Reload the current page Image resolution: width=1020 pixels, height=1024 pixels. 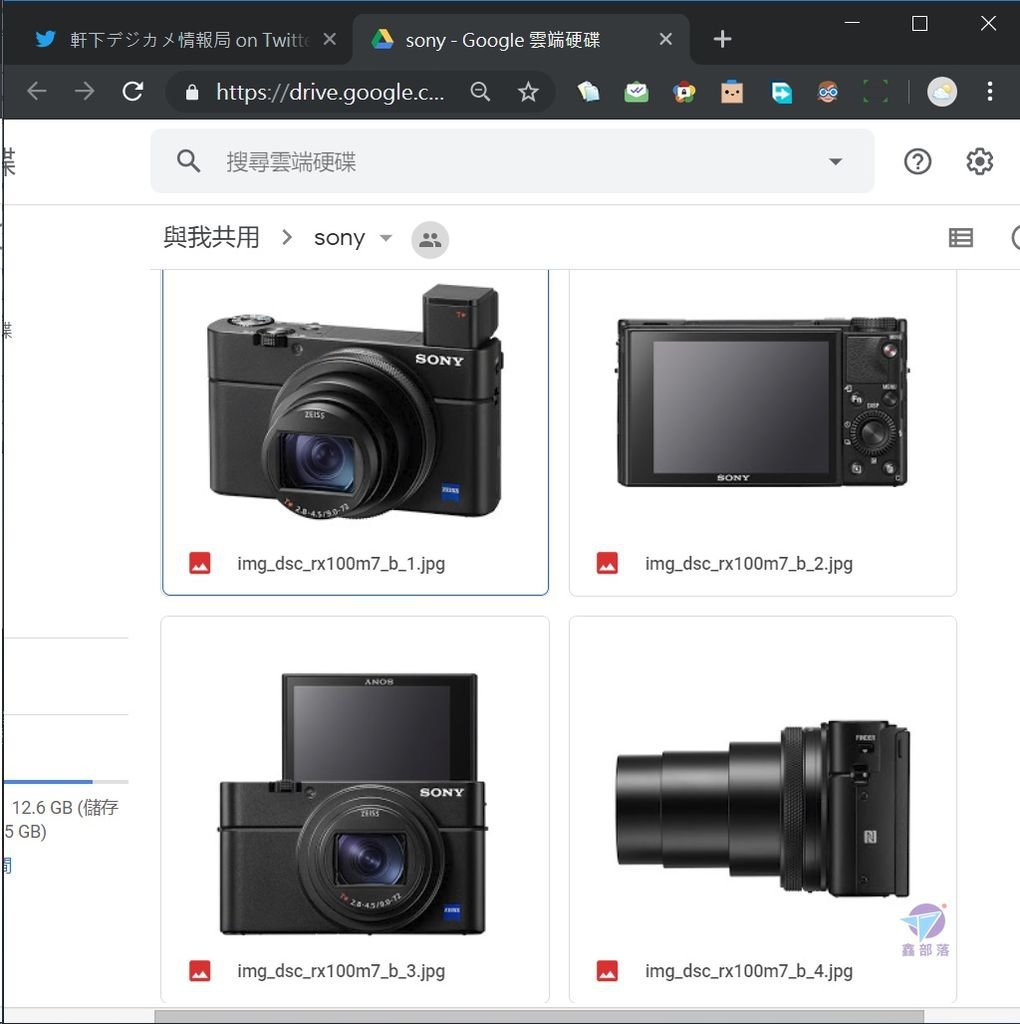[133, 91]
